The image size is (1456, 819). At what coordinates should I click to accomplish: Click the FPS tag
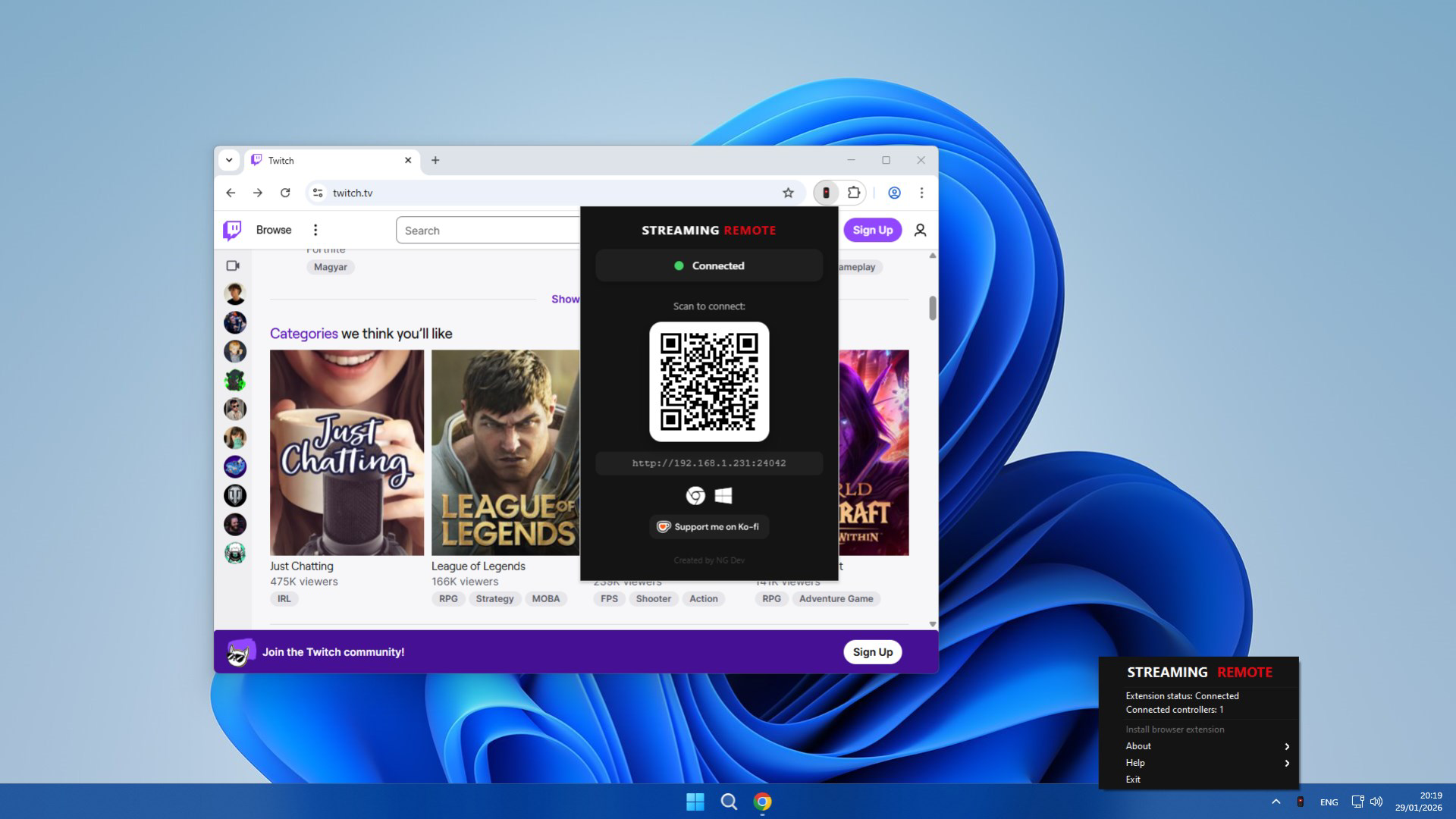[x=609, y=599]
